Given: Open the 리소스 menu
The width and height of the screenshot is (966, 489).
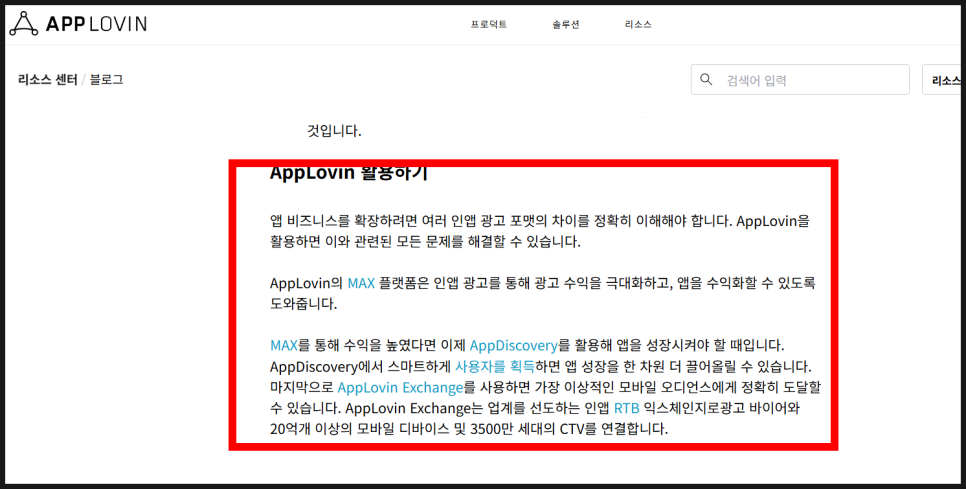Looking at the screenshot, I should (x=638, y=25).
